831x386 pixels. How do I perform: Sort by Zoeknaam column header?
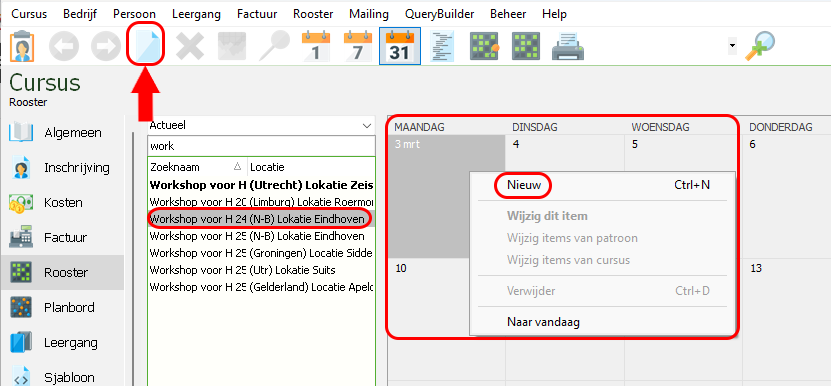197,167
